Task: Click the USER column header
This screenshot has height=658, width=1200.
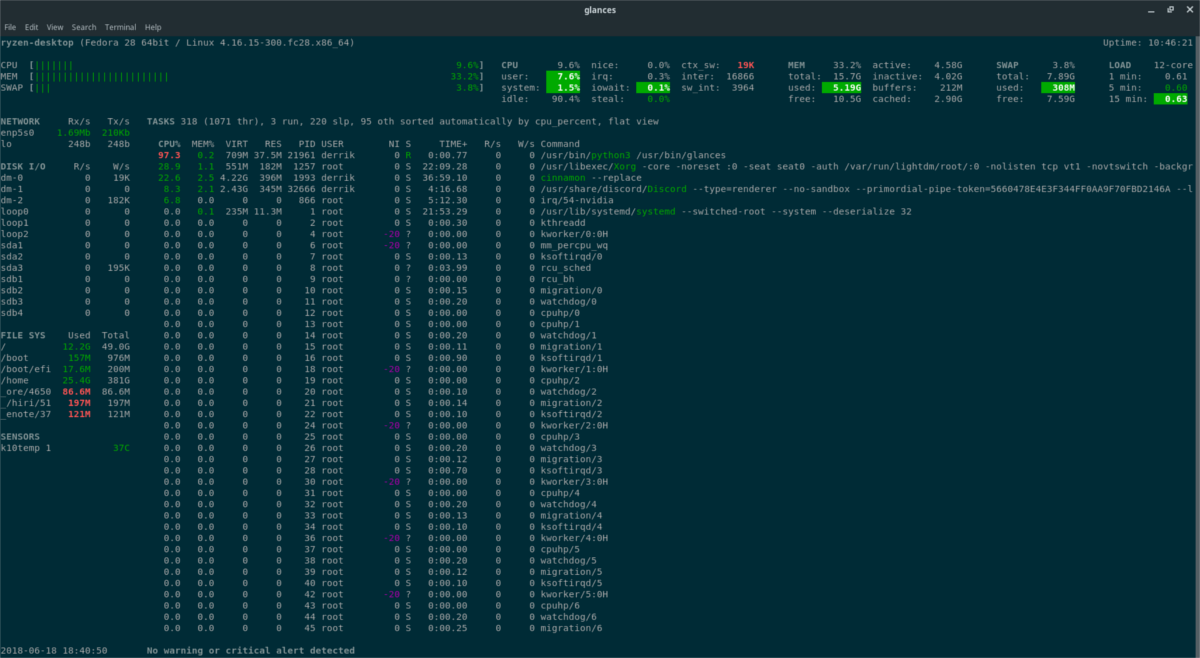Action: pos(333,144)
